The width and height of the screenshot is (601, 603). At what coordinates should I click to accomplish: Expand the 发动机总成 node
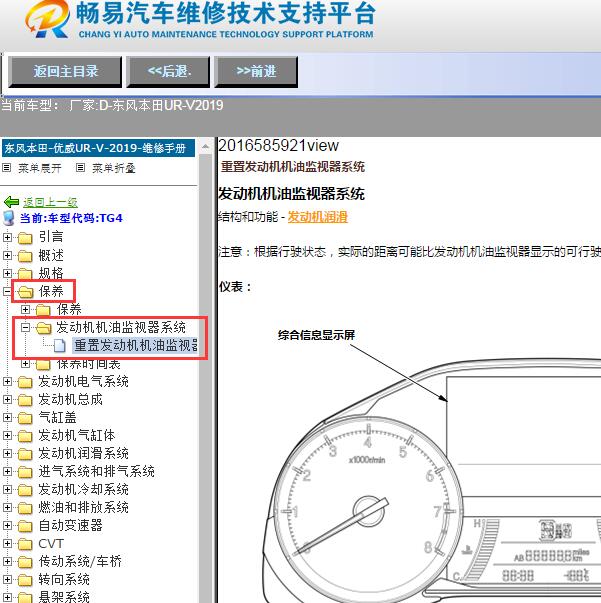point(7,400)
